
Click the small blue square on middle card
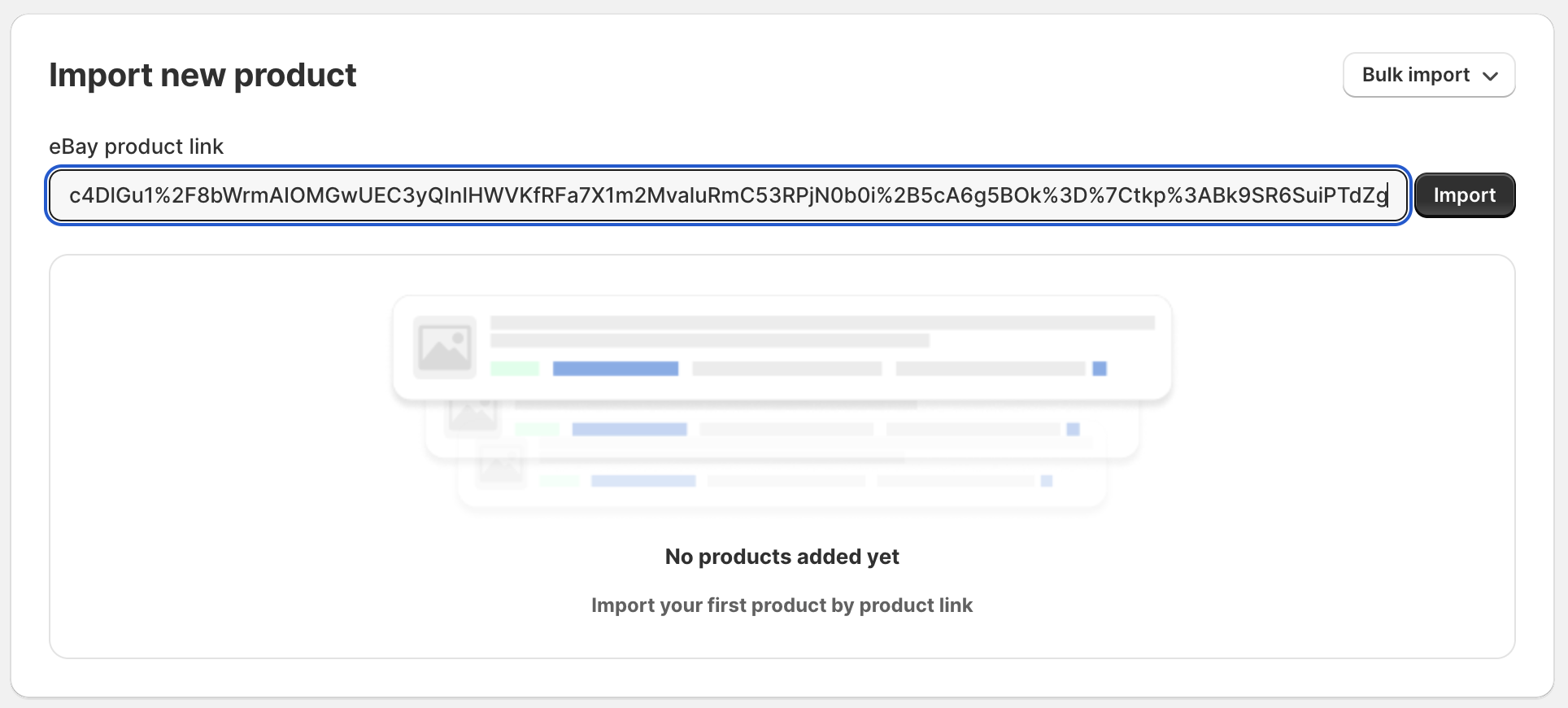tap(1073, 429)
